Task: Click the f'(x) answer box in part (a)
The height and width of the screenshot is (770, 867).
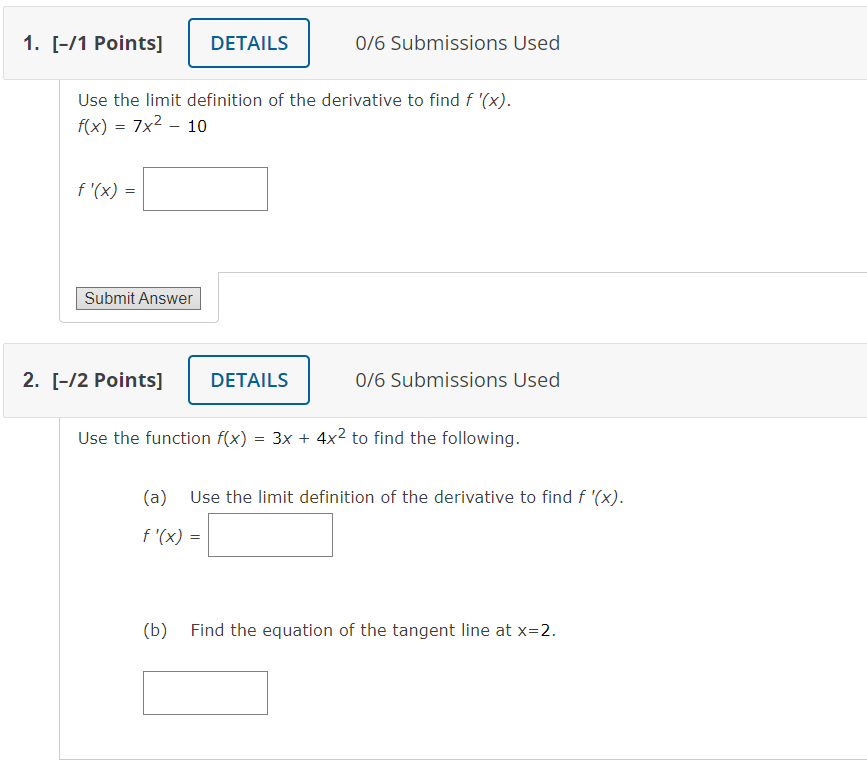Action: [270, 535]
